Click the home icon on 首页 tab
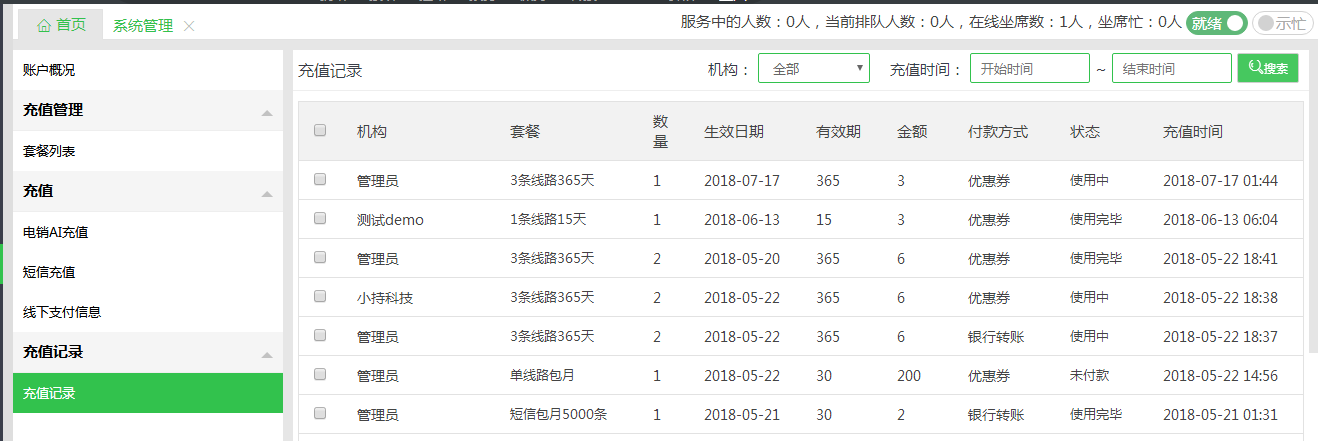Screen dimensions: 1318x441 [x=43, y=25]
